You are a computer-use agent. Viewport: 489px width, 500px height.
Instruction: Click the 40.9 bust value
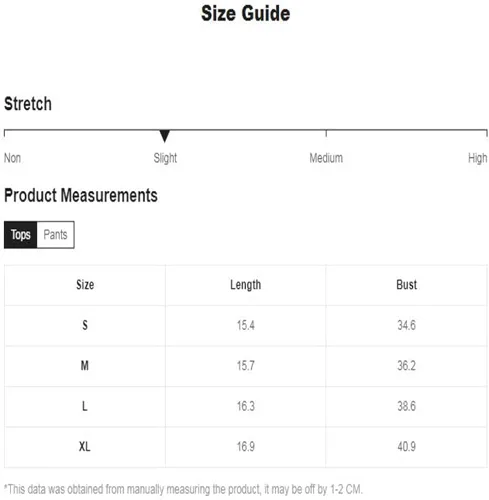[406, 447]
